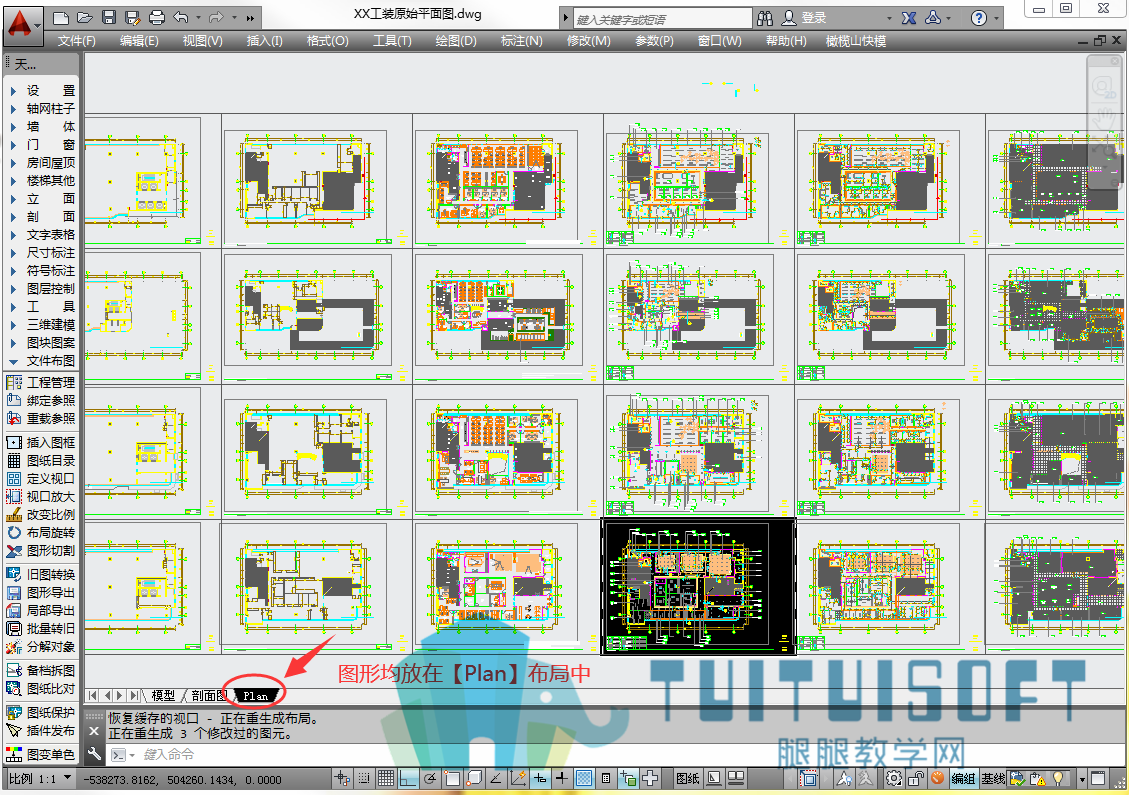
Task: Click the 图纸 paper space button
Action: (688, 778)
